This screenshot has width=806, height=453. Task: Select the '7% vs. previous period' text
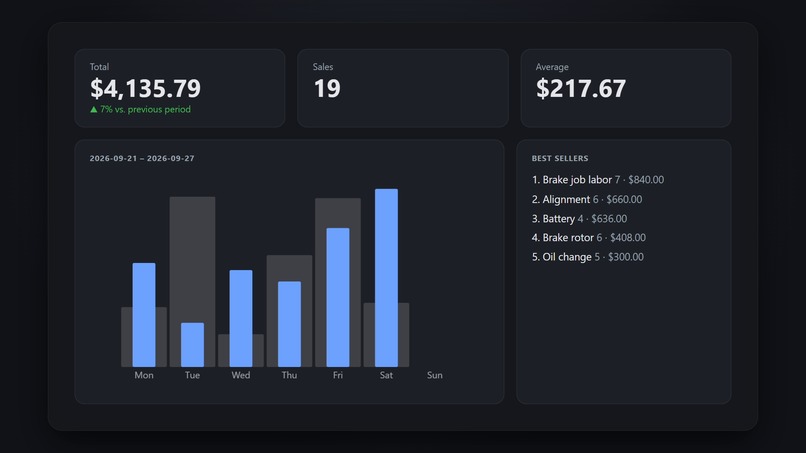[145, 110]
